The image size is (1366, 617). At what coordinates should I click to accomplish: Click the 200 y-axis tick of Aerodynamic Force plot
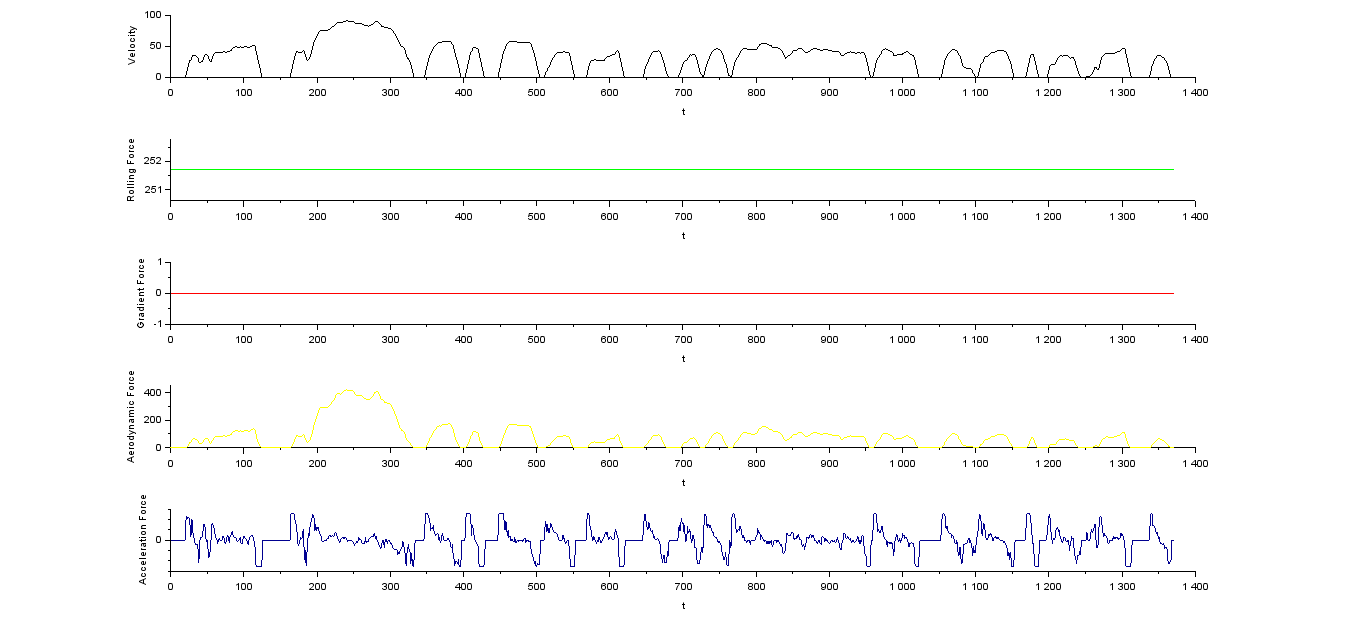[x=153, y=420]
